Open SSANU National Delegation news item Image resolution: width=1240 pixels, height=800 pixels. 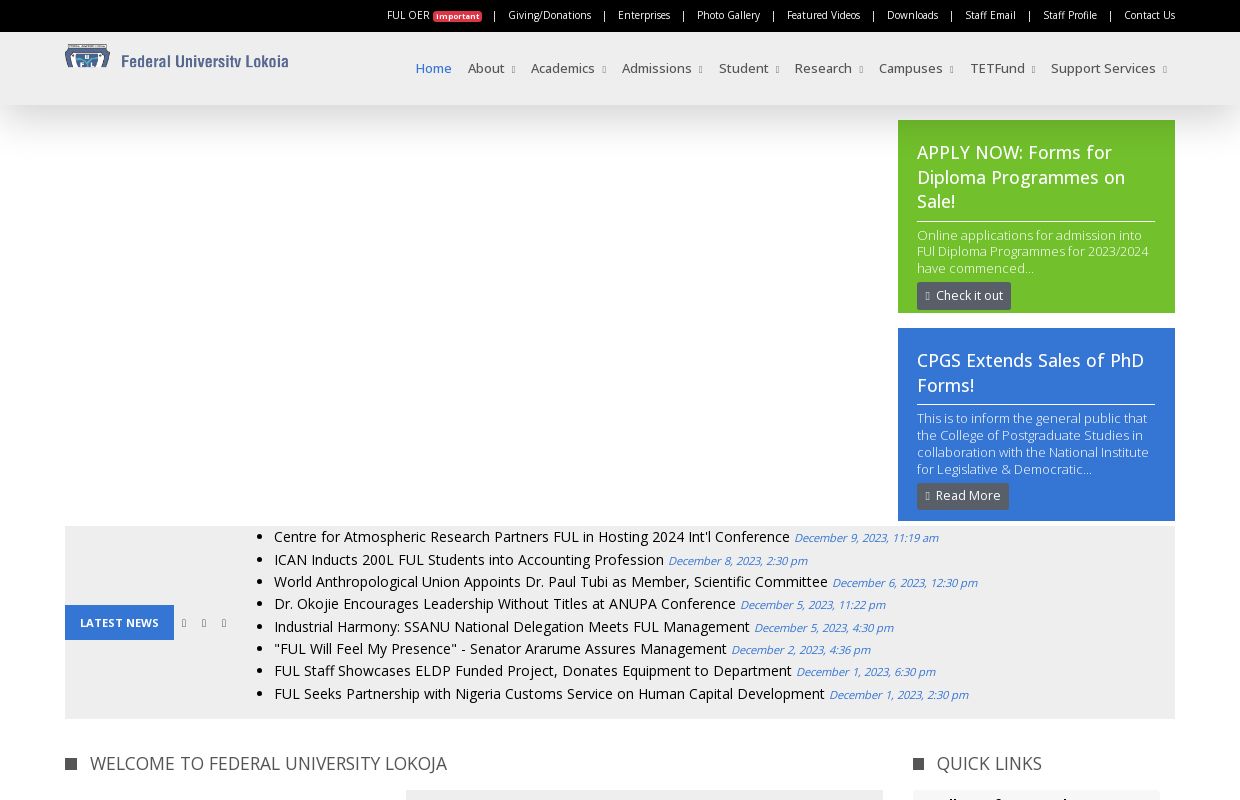(512, 627)
